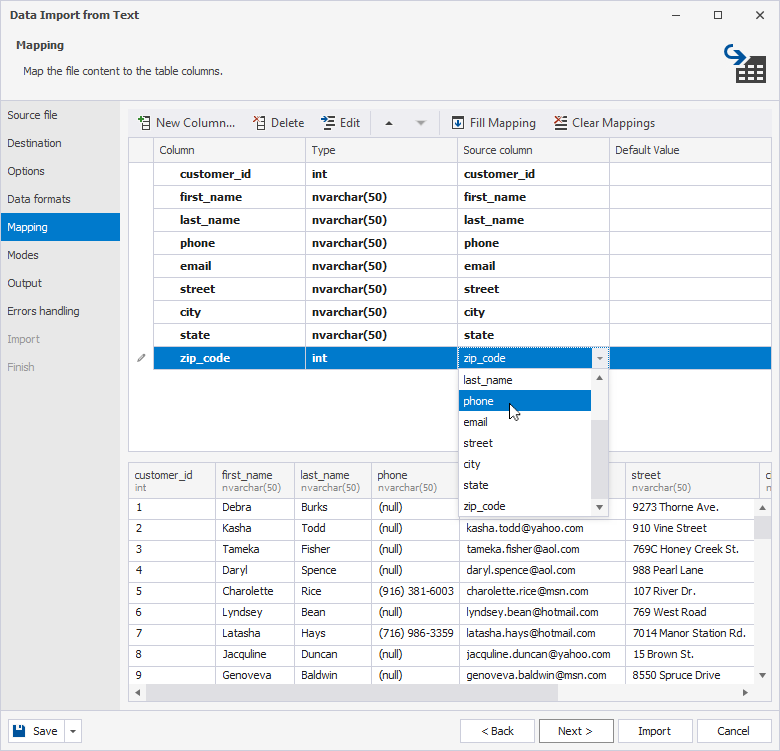Viewport: 780px width, 751px height.
Task: Click preview cell '(916) 381-6003'
Action: (x=415, y=591)
